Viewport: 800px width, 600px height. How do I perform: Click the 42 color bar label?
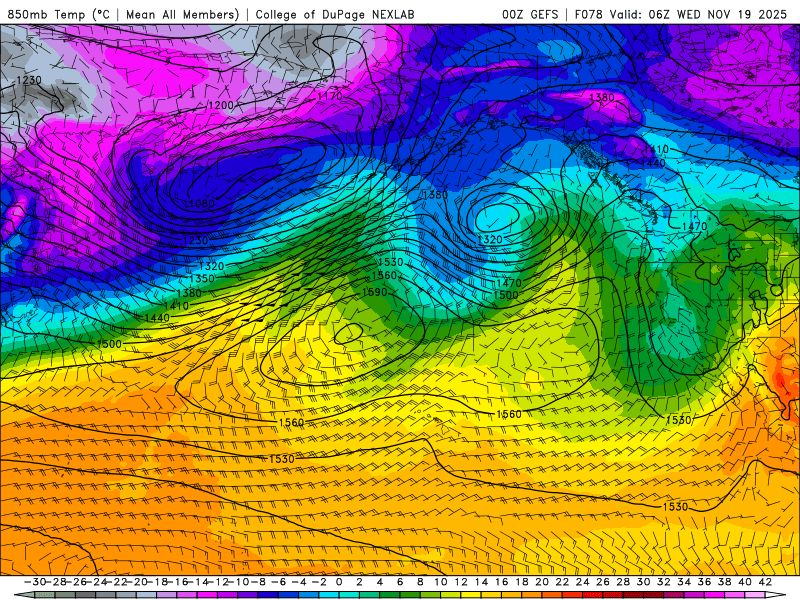765,582
